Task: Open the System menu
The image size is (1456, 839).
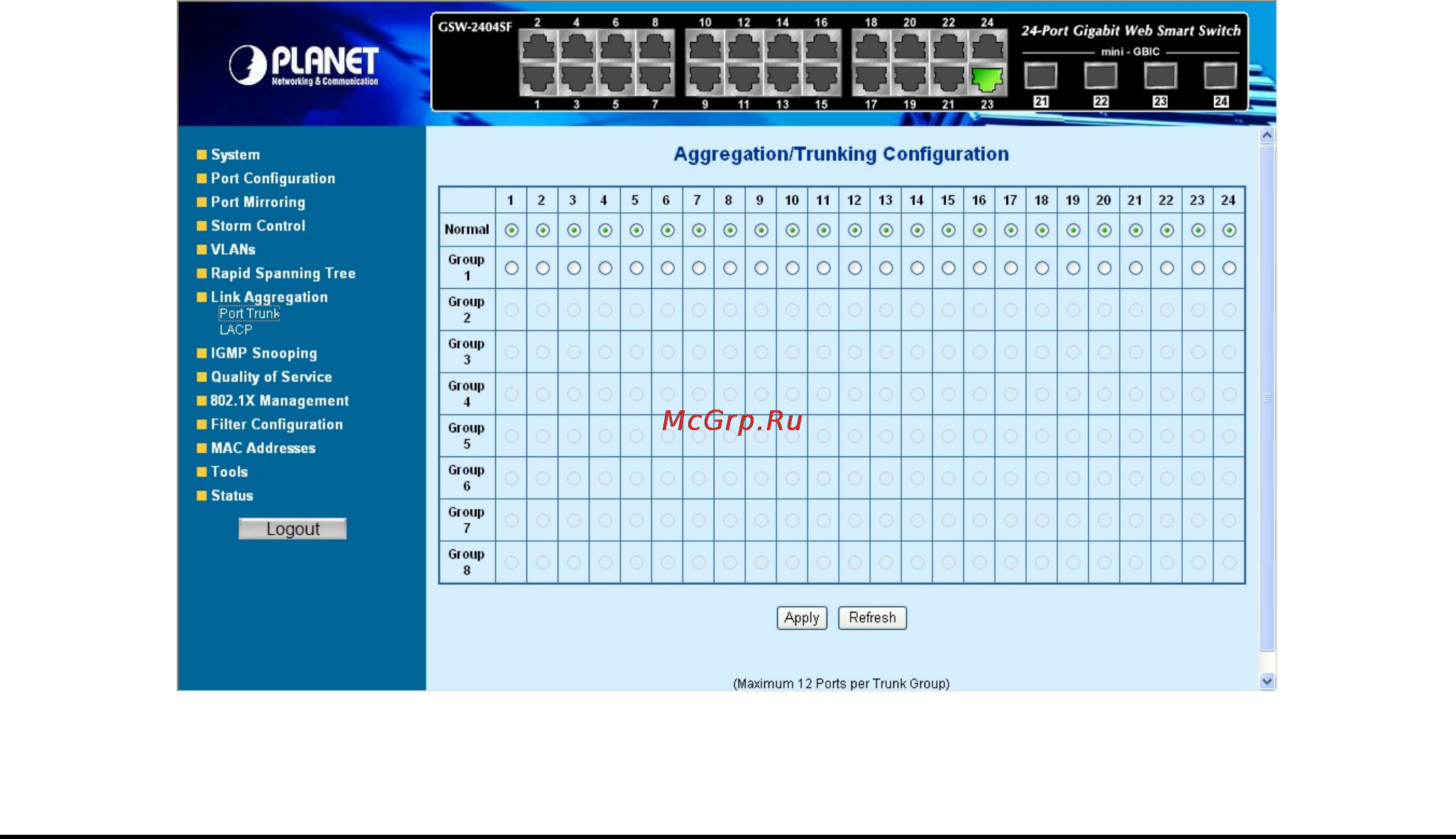Action: point(235,155)
